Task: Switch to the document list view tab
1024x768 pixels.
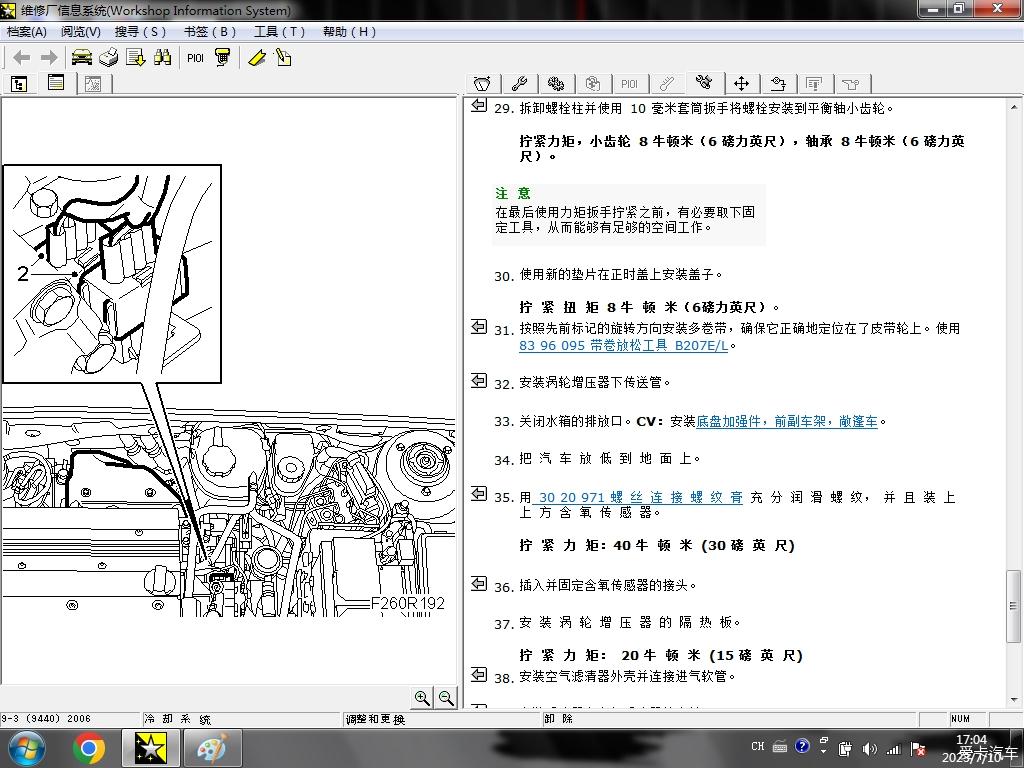Action: click(x=56, y=83)
